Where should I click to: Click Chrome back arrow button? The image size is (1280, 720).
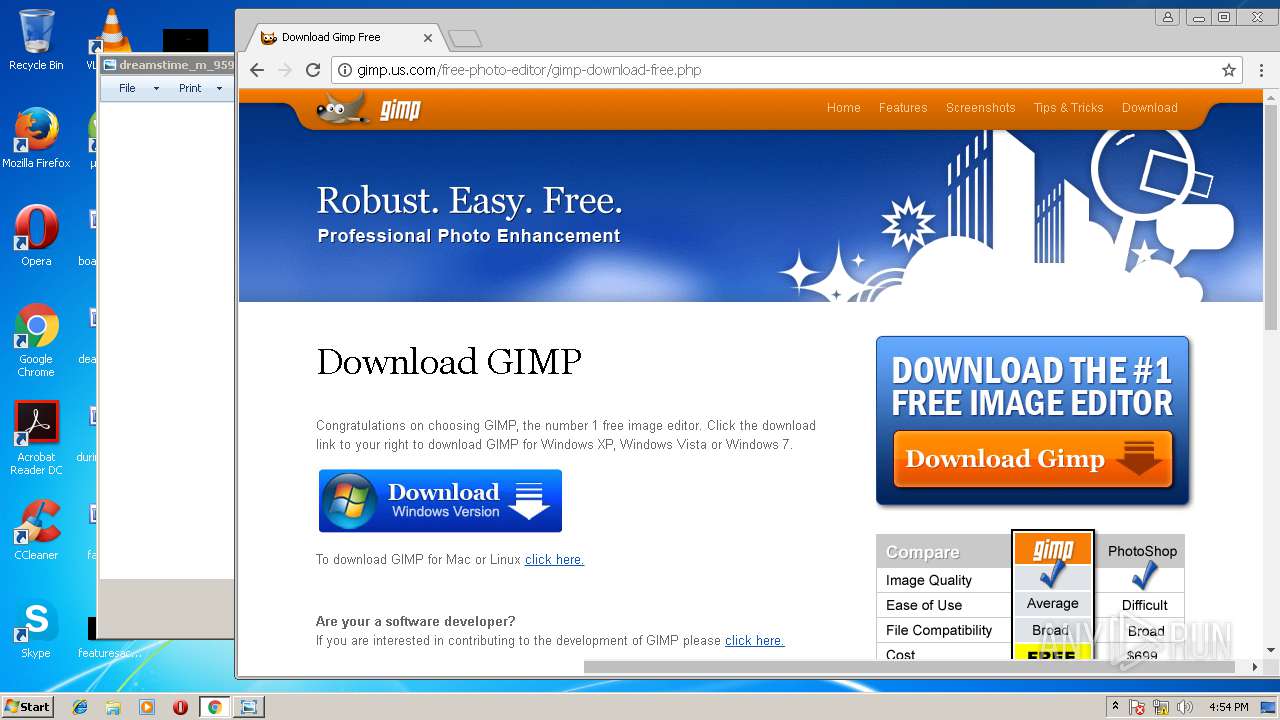pyautogui.click(x=257, y=70)
